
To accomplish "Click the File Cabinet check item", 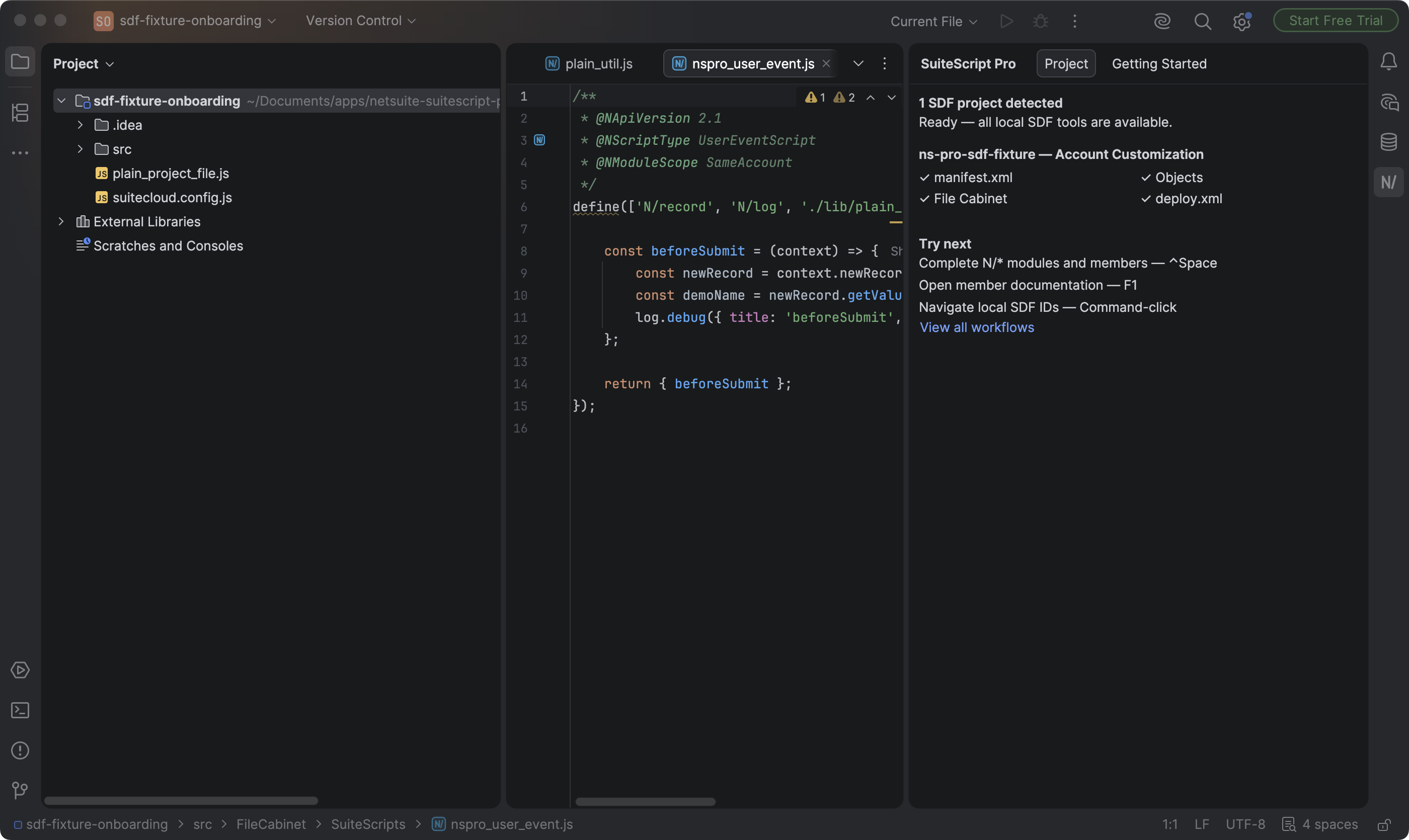I will click(963, 199).
